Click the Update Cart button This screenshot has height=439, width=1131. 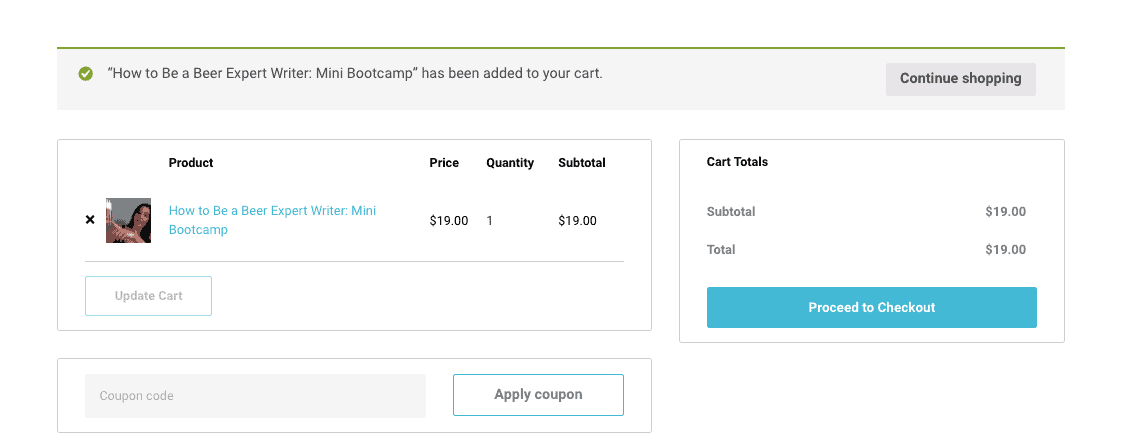[x=149, y=296]
